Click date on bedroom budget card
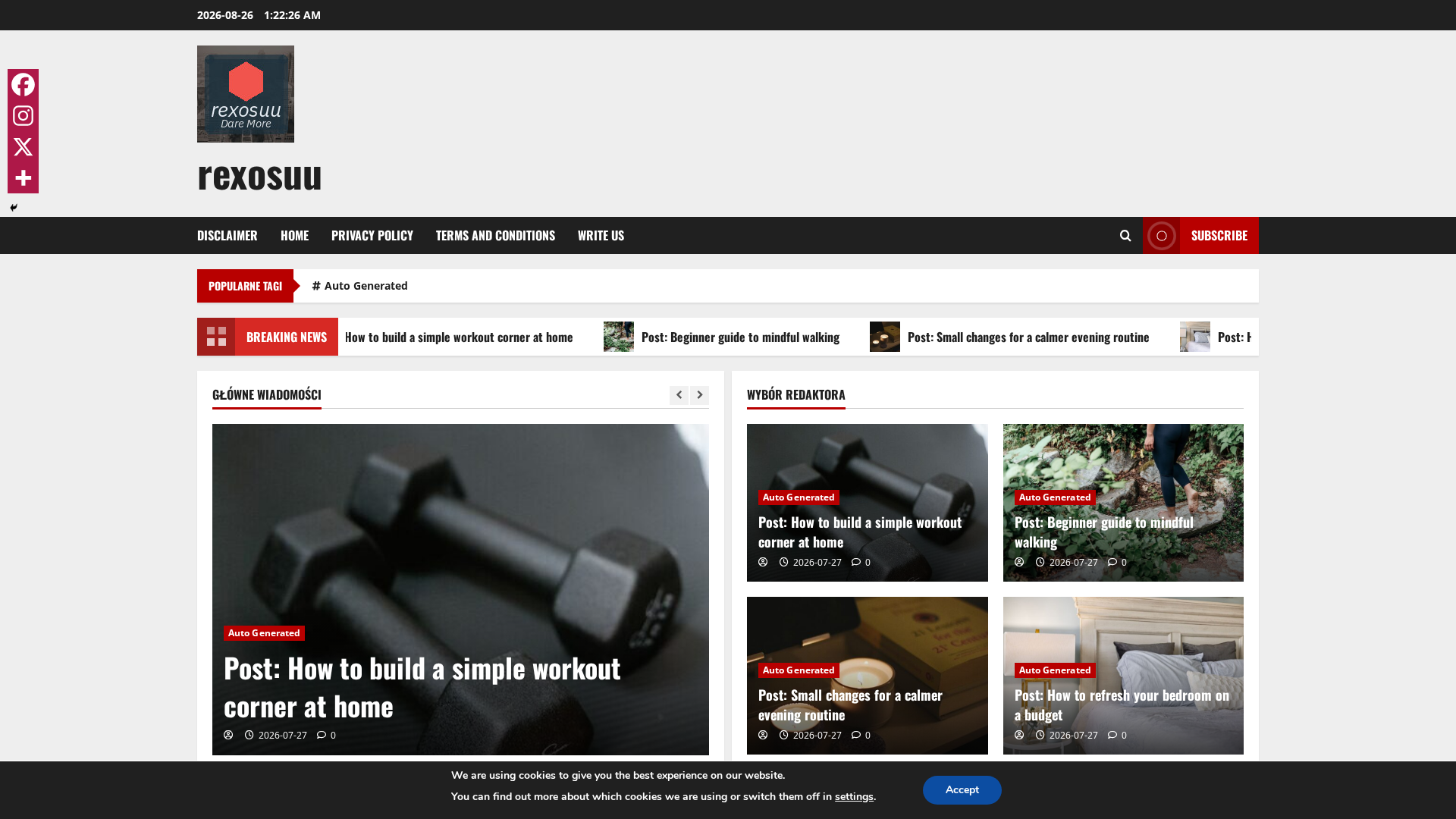This screenshot has width=1456, height=819. coord(1073,735)
